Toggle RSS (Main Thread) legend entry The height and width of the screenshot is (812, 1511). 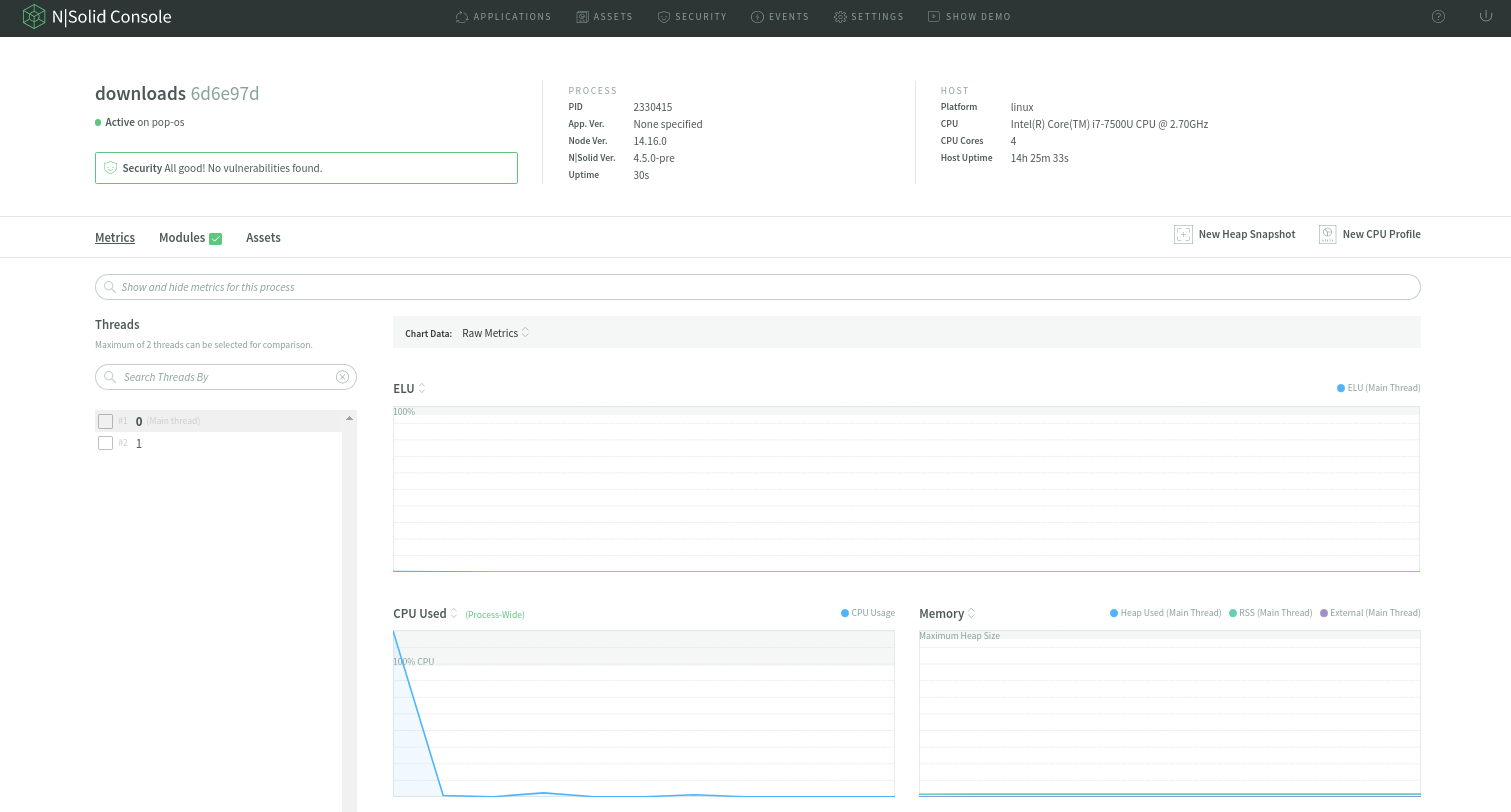coord(1270,613)
